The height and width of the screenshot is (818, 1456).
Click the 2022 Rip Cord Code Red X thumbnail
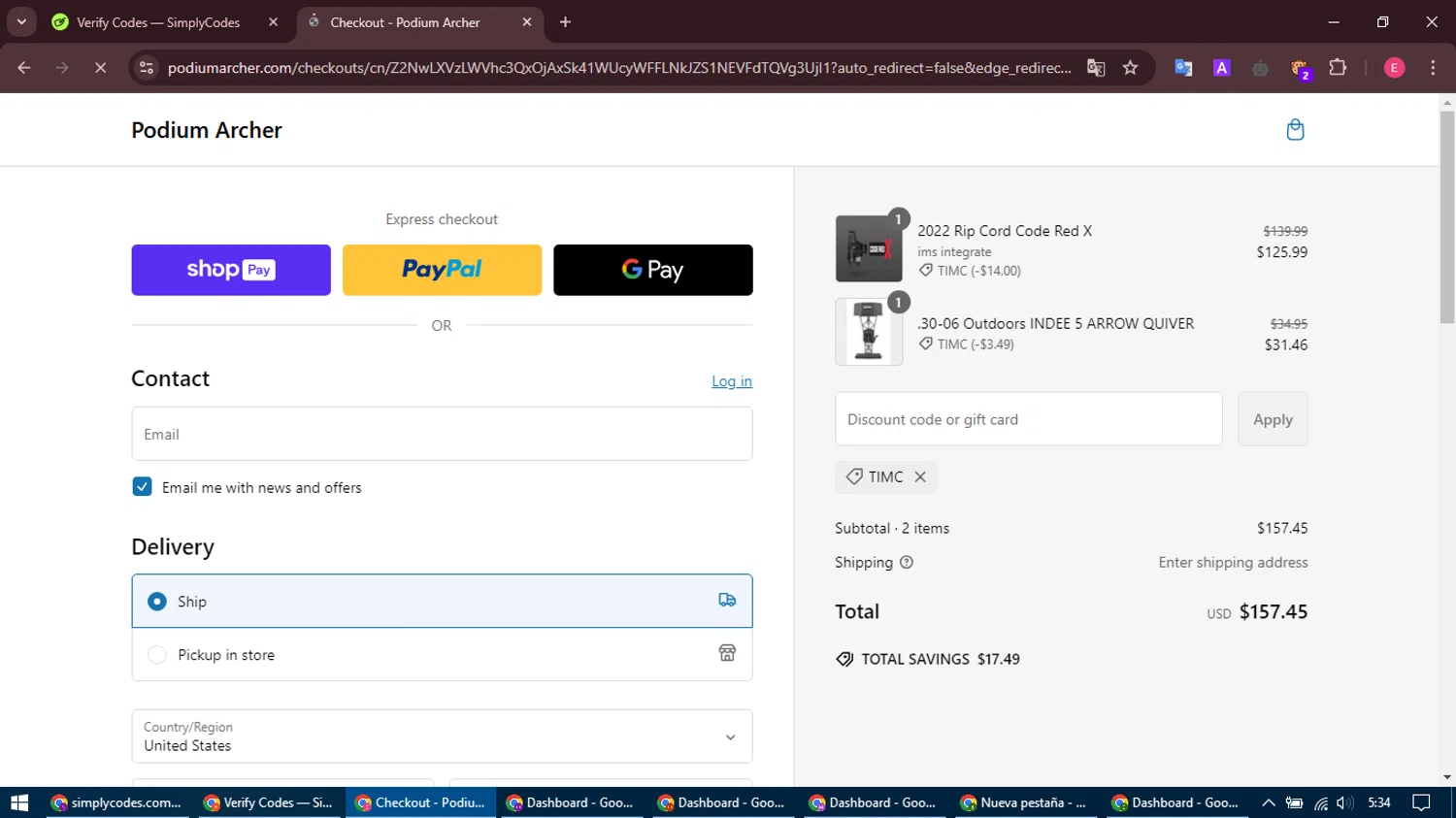[869, 249]
